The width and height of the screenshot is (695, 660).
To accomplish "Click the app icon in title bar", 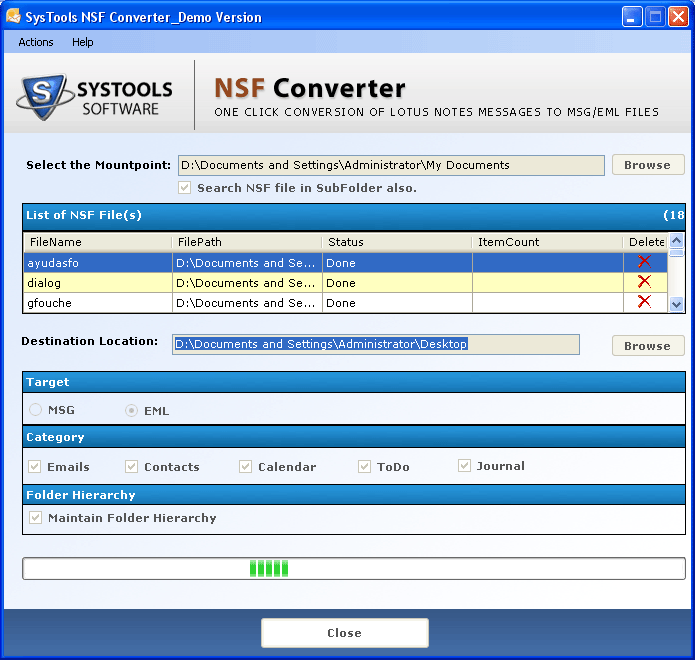I will pyautogui.click(x=13, y=16).
